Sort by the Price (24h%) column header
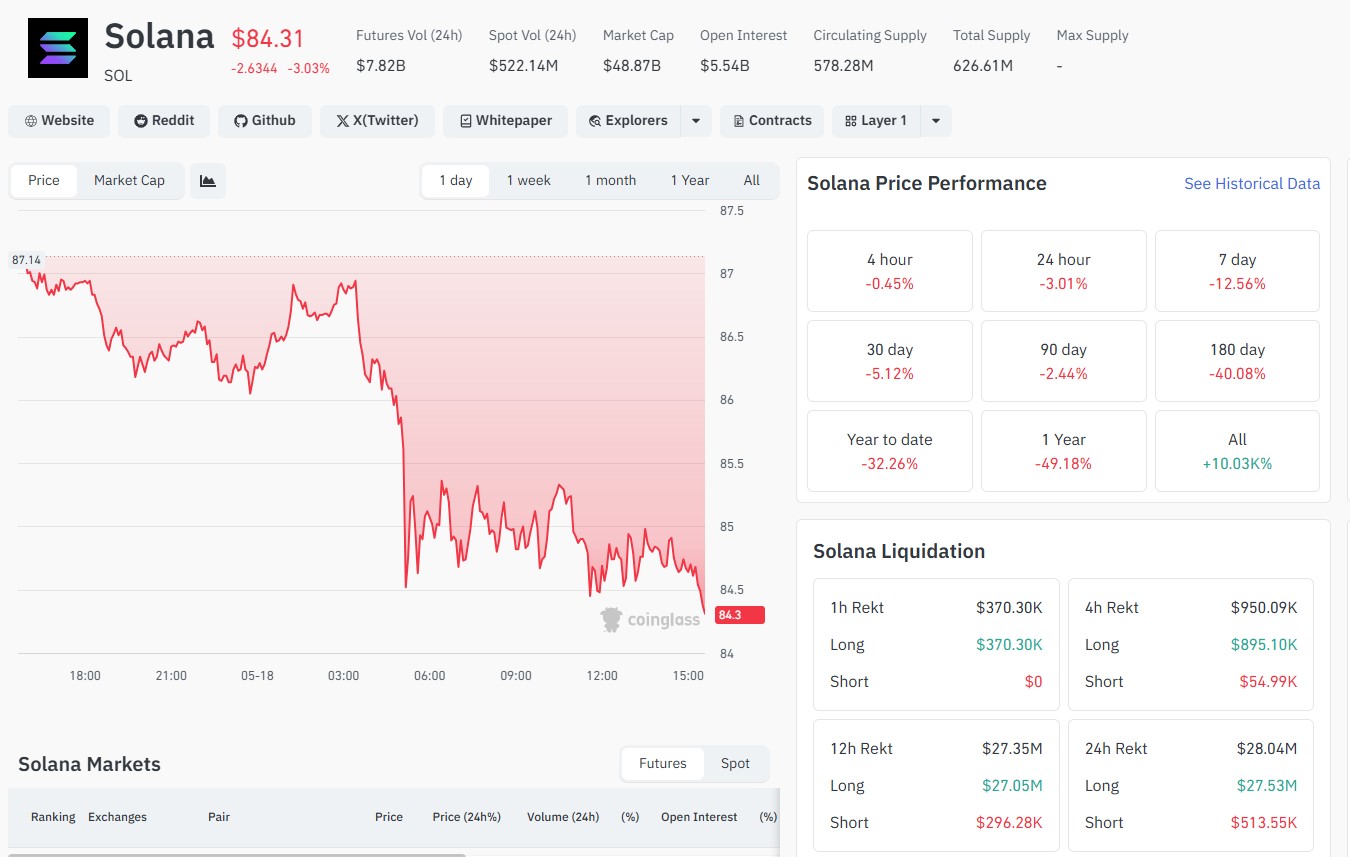The height and width of the screenshot is (857, 1350). pyautogui.click(x=467, y=817)
